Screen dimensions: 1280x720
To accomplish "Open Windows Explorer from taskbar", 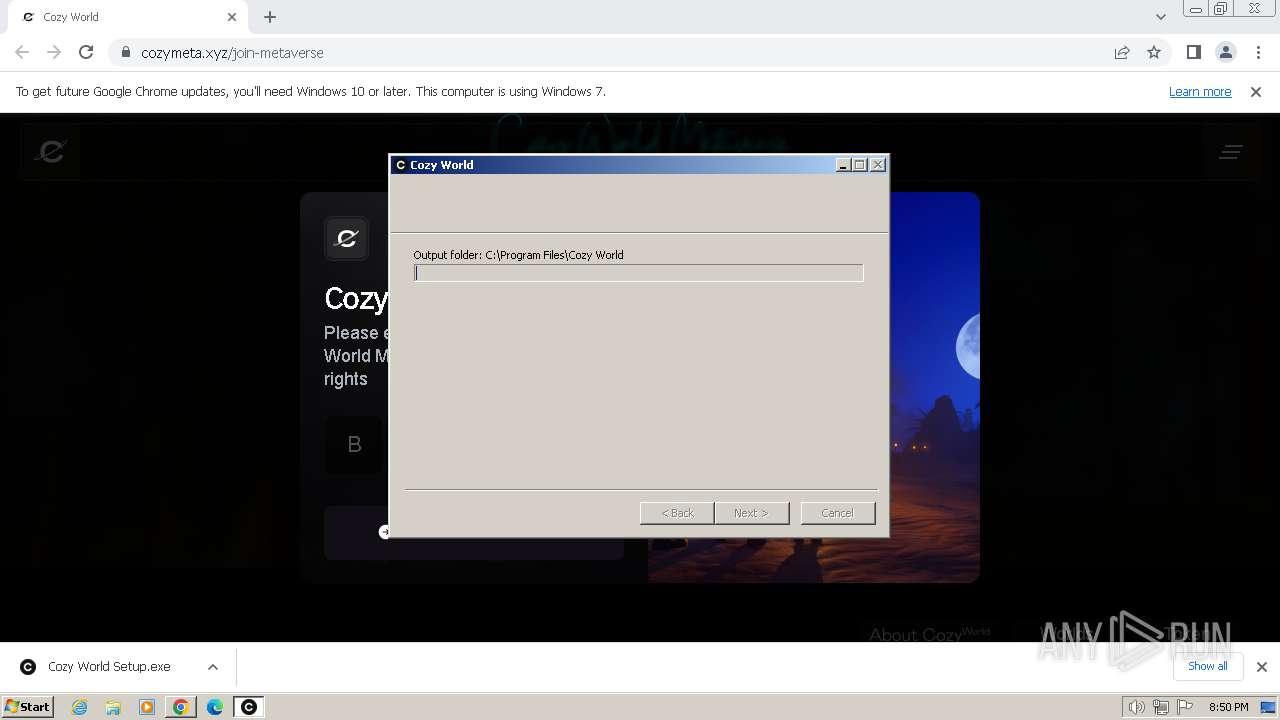I will click(x=113, y=707).
